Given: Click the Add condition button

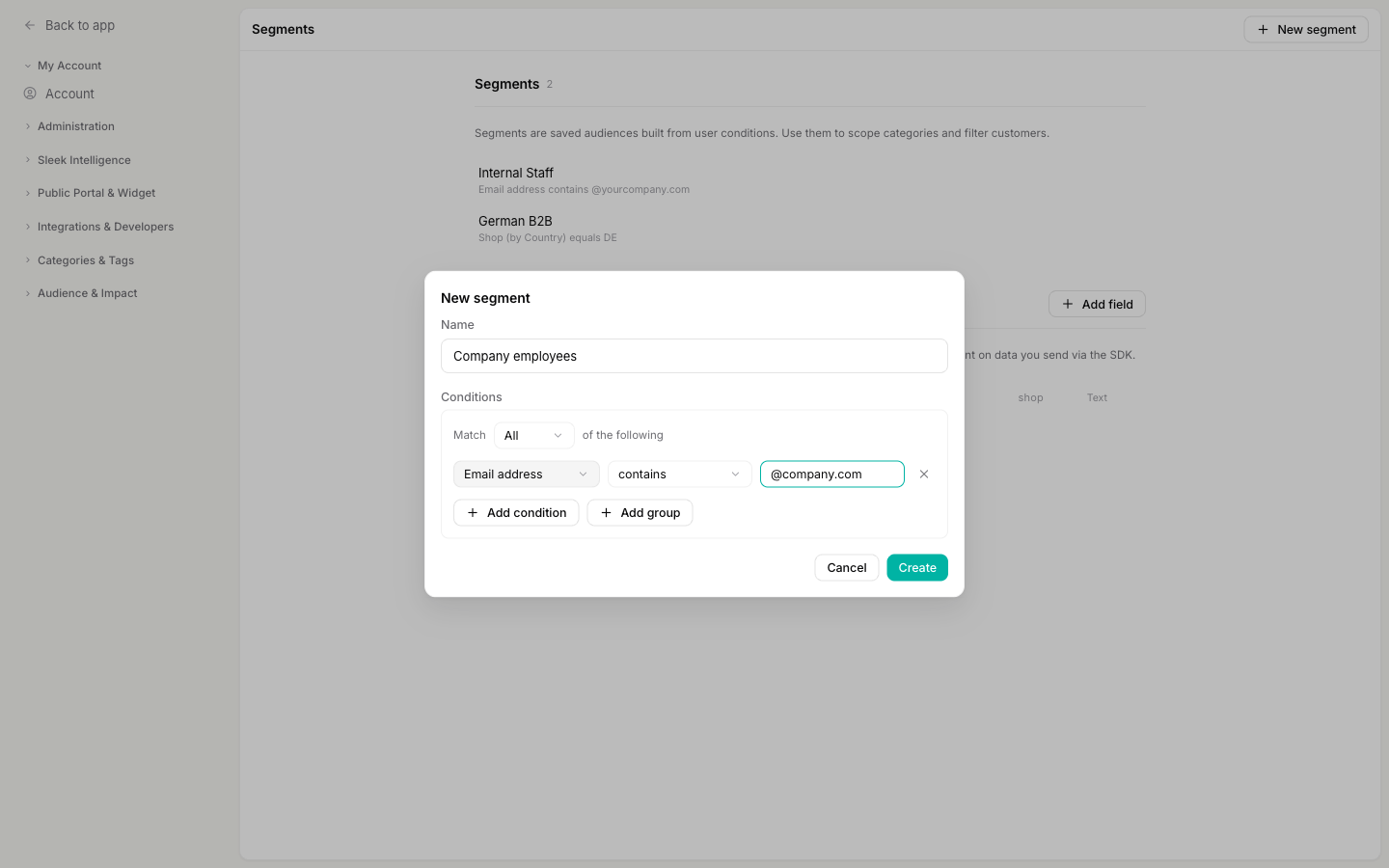Looking at the screenshot, I should [x=516, y=513].
